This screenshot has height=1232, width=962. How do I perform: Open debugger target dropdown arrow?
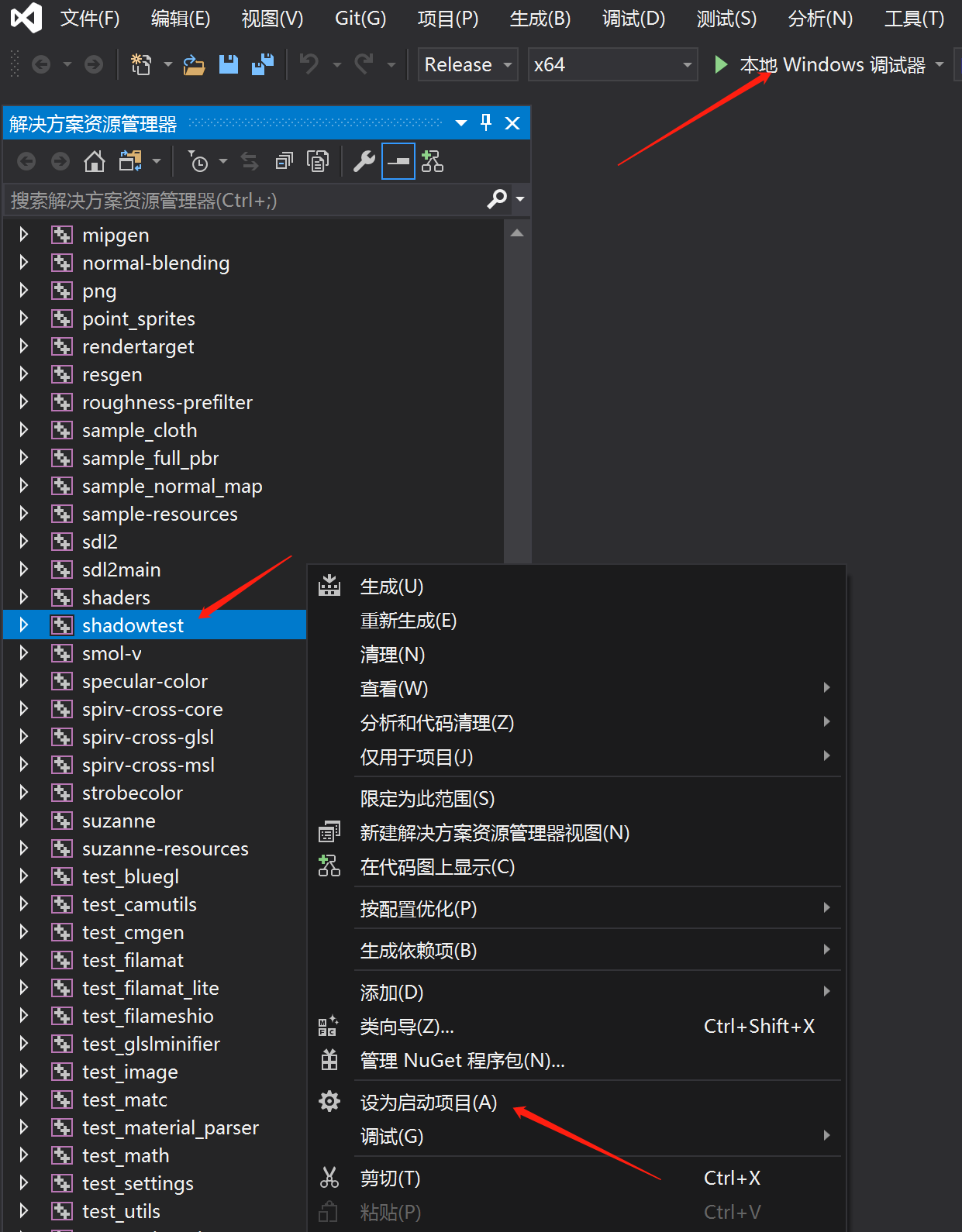pos(940,64)
